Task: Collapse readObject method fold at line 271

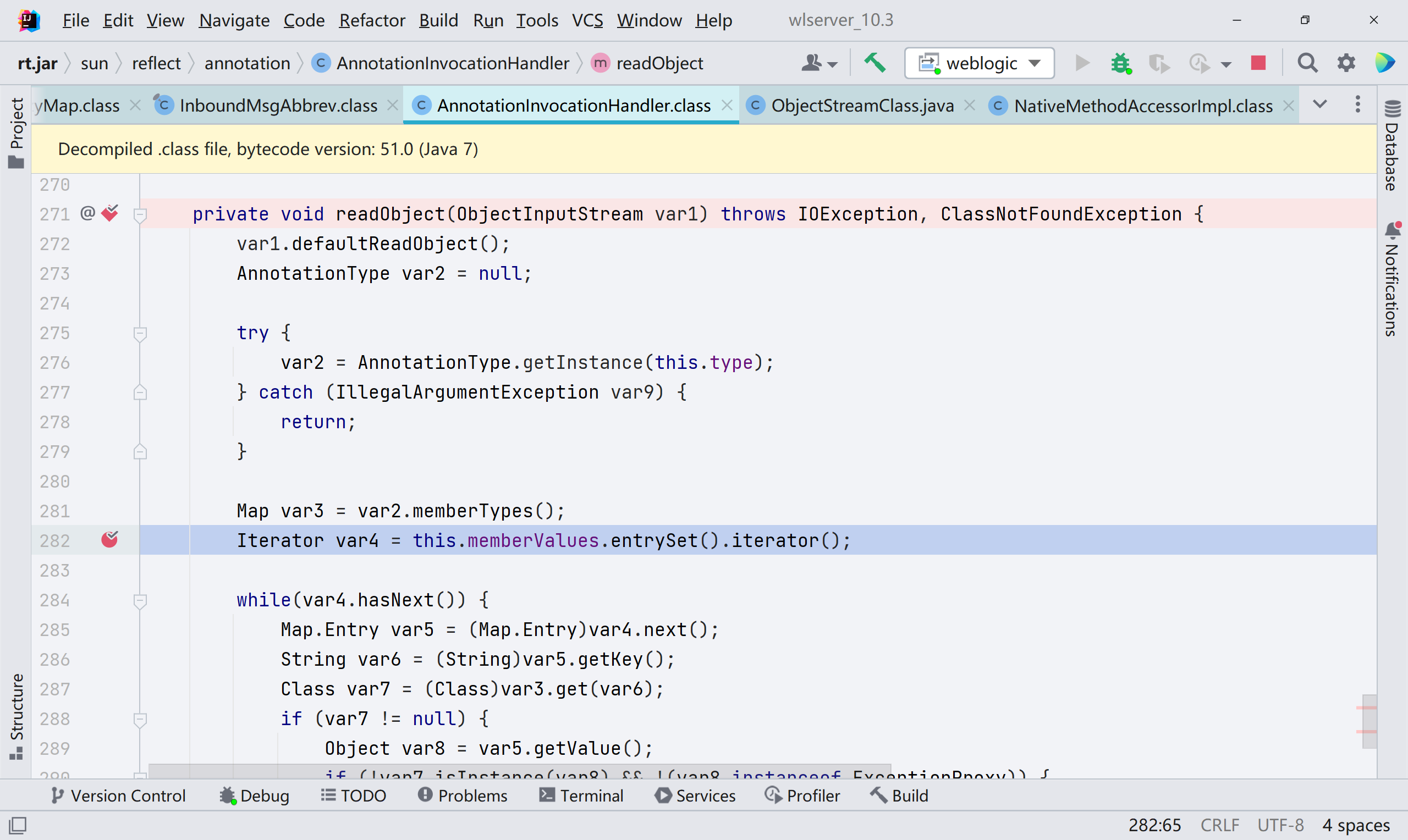Action: point(140,214)
